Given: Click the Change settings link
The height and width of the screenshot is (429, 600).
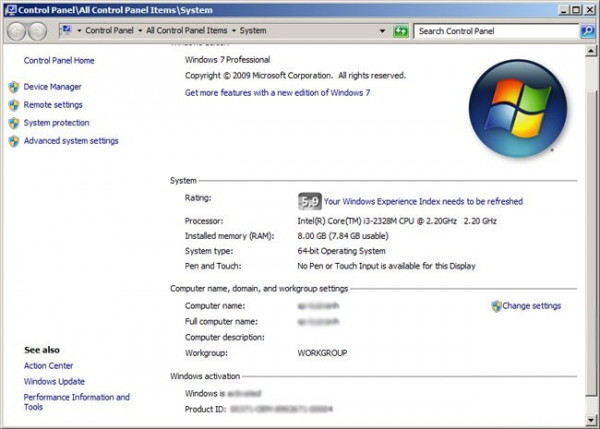Looking at the screenshot, I should pyautogui.click(x=532, y=306).
